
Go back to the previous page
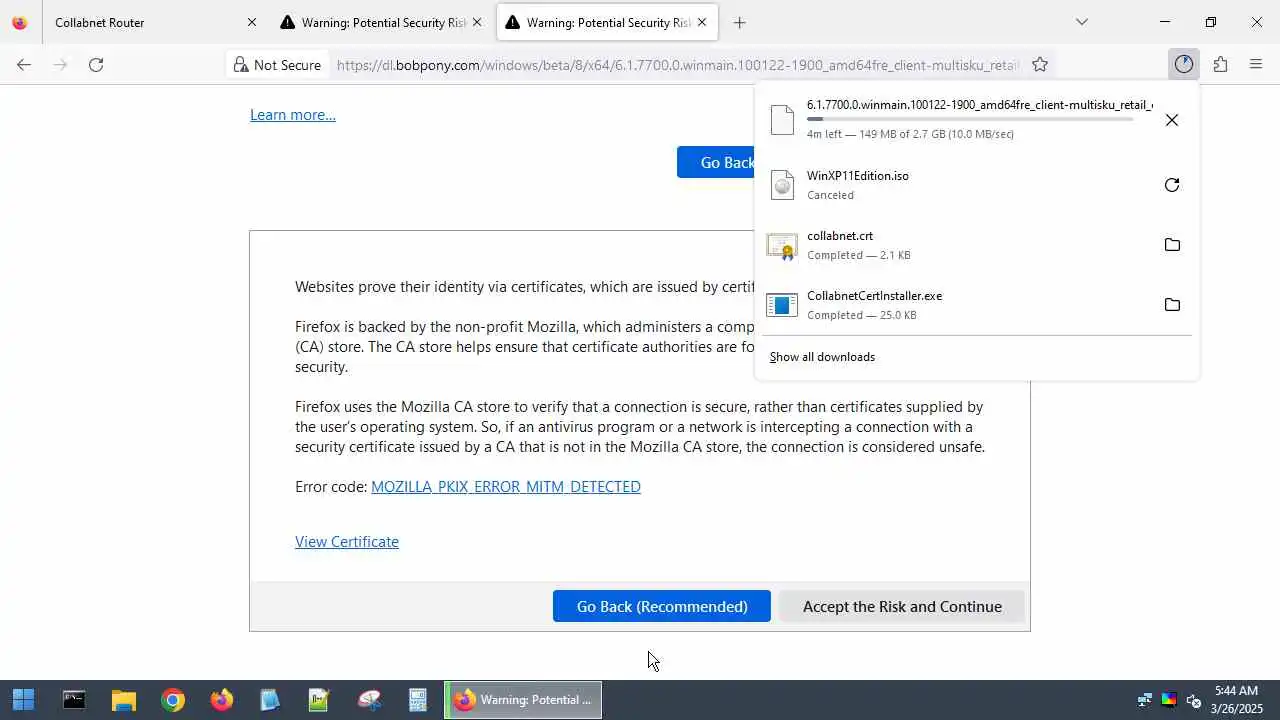coord(24,65)
